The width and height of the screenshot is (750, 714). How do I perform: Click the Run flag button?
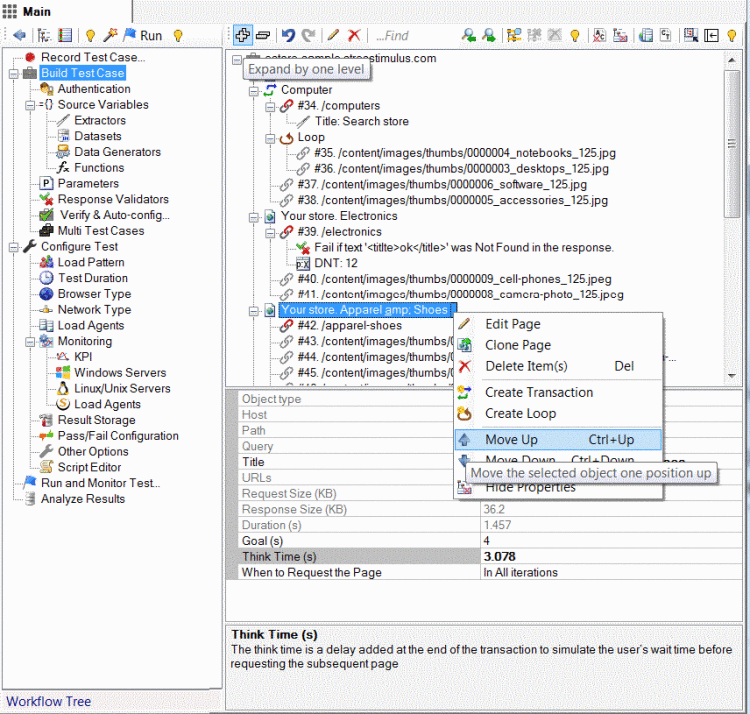143,35
